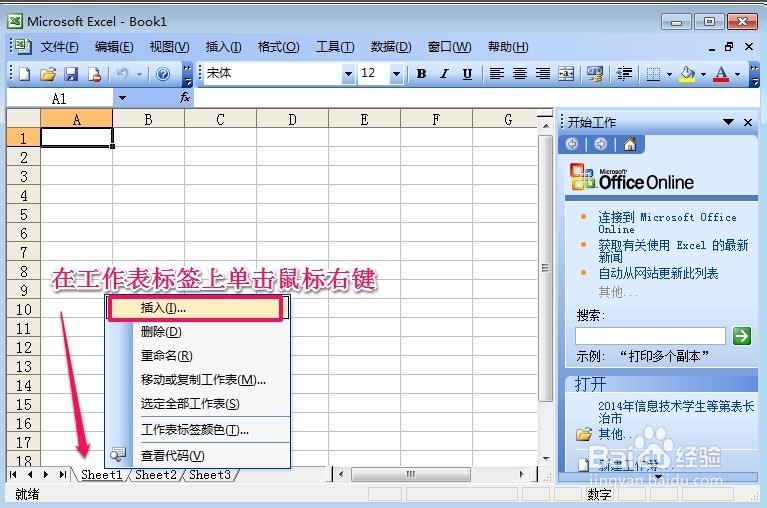Apply the yellow Fill Color bucket
Image resolution: width=767 pixels, height=508 pixels.
(688, 74)
